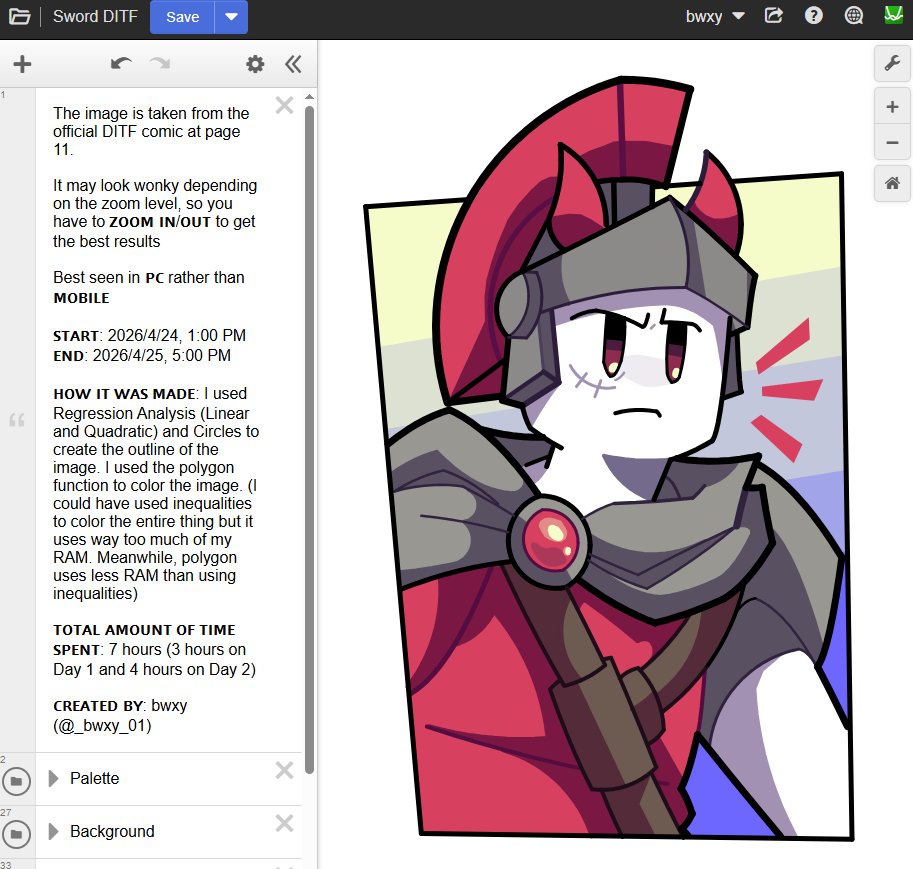Share the graph with the share icon
Image resolution: width=913 pixels, height=869 pixels.
click(x=773, y=16)
